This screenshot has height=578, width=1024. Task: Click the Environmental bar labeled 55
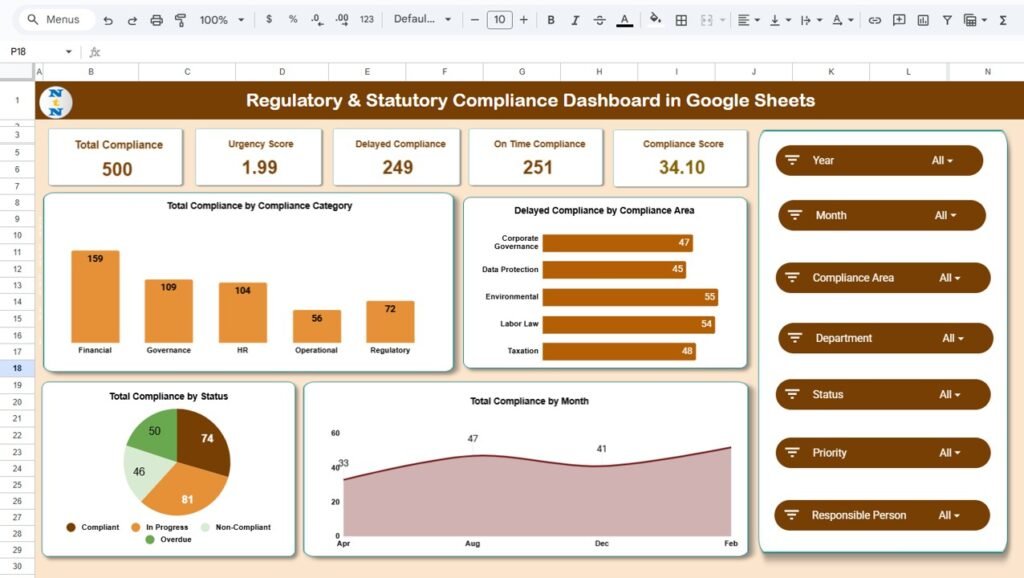pos(630,297)
